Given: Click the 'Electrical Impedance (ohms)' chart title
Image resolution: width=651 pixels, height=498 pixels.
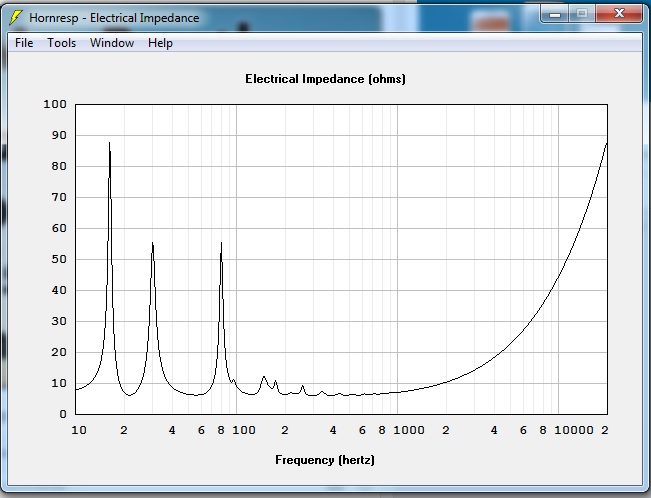Looking at the screenshot, I should [325, 79].
